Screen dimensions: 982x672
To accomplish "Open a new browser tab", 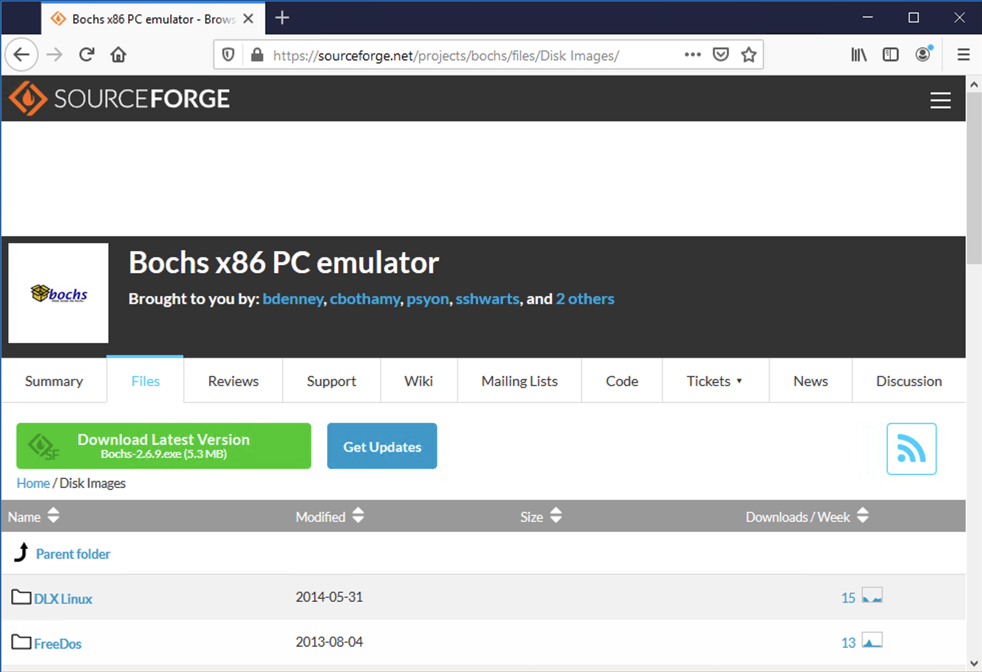I will [282, 18].
